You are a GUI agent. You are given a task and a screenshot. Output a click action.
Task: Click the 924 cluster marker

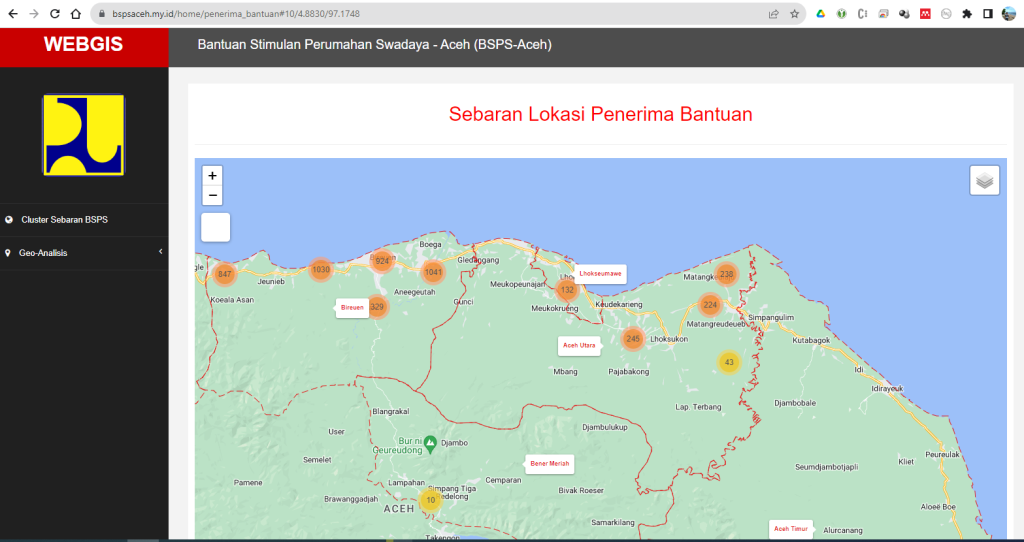point(382,261)
